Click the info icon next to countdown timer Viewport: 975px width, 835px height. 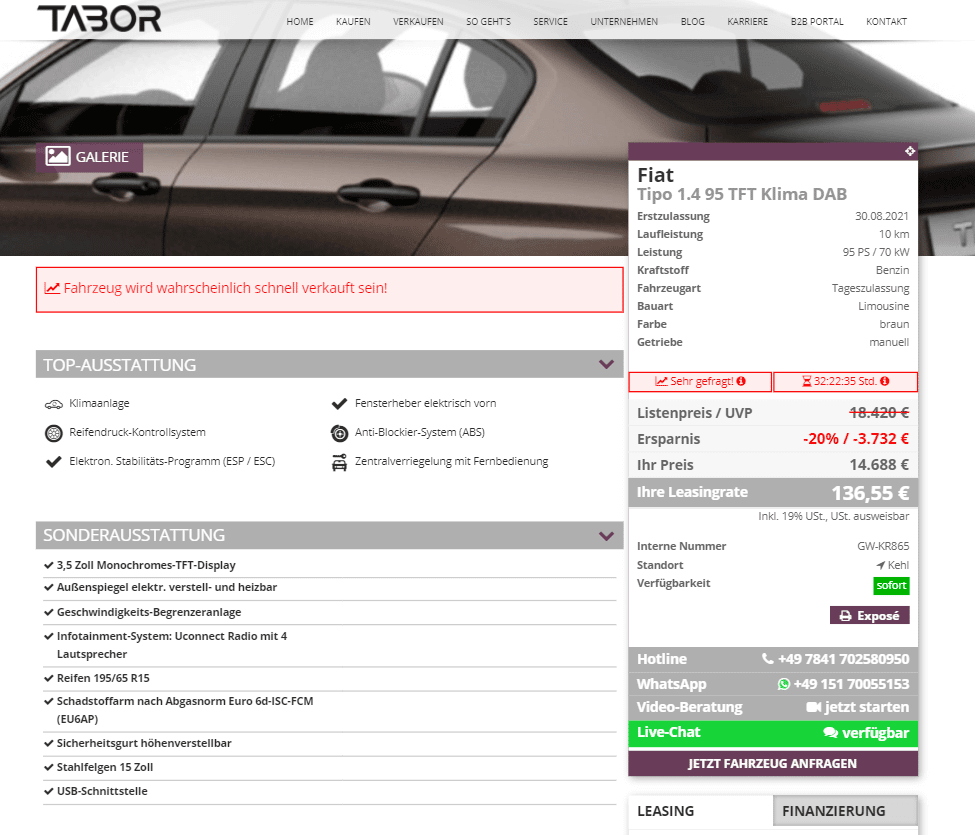(x=885, y=381)
